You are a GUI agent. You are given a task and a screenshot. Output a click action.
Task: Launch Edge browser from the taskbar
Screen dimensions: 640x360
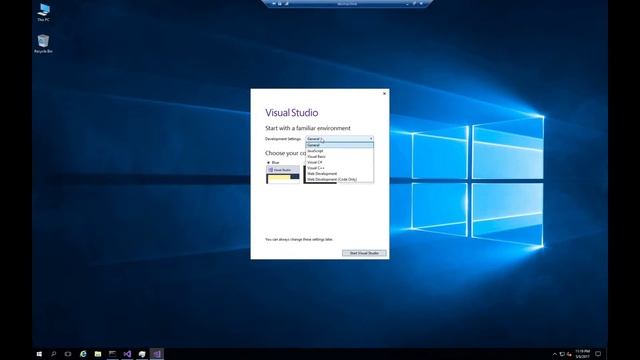(83, 354)
